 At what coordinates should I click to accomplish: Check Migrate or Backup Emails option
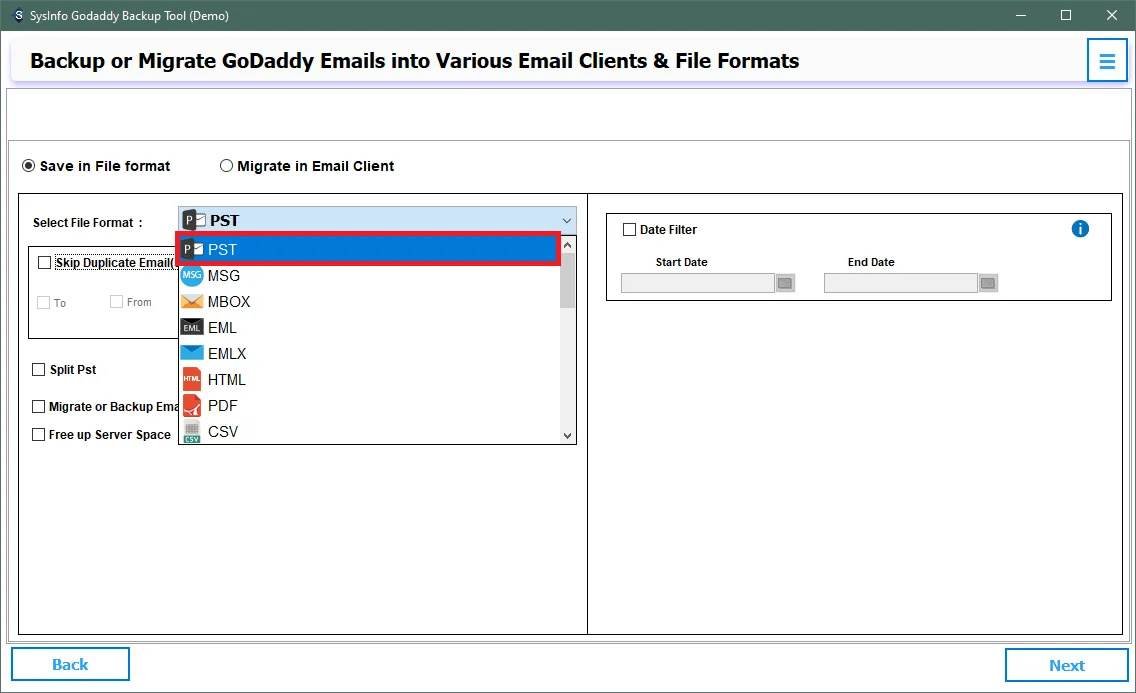click(38, 406)
